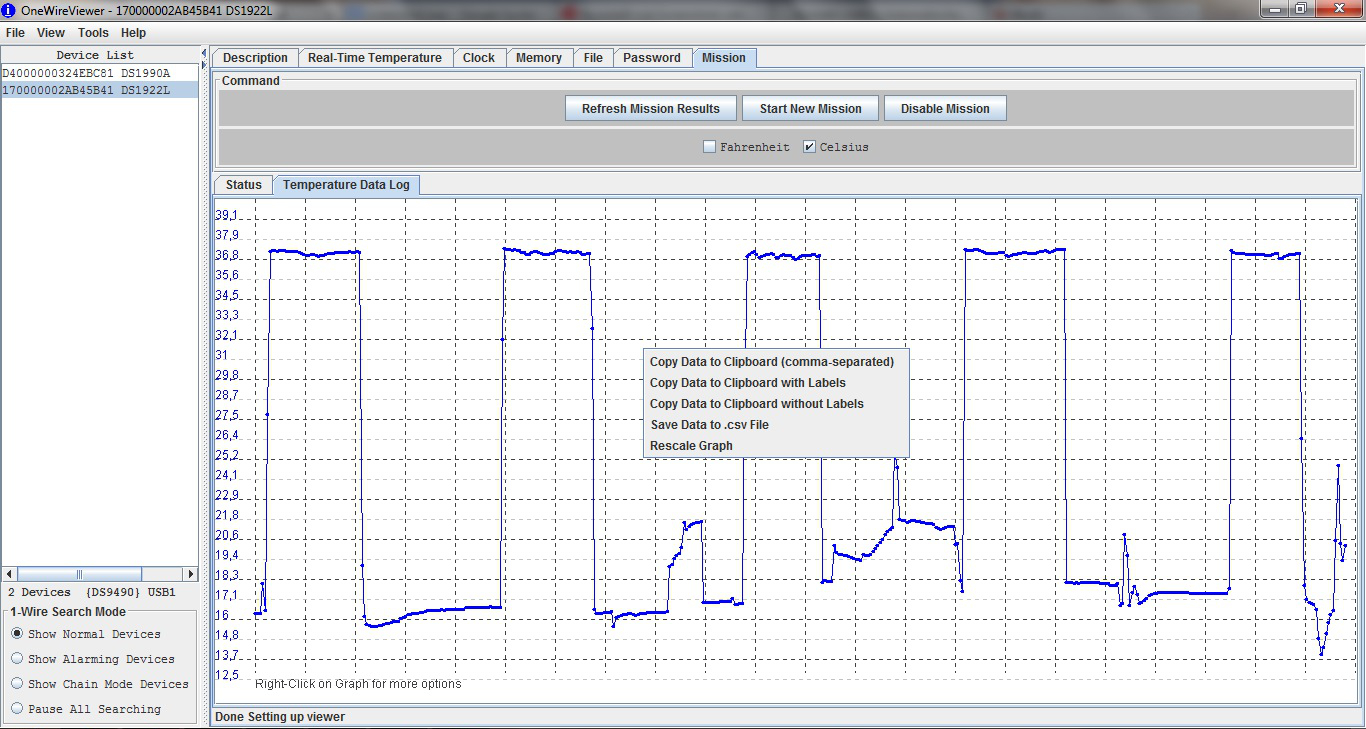This screenshot has height=729, width=1366.
Task: Select device D4000000324EBC81 DS1990A
Action: [100, 73]
